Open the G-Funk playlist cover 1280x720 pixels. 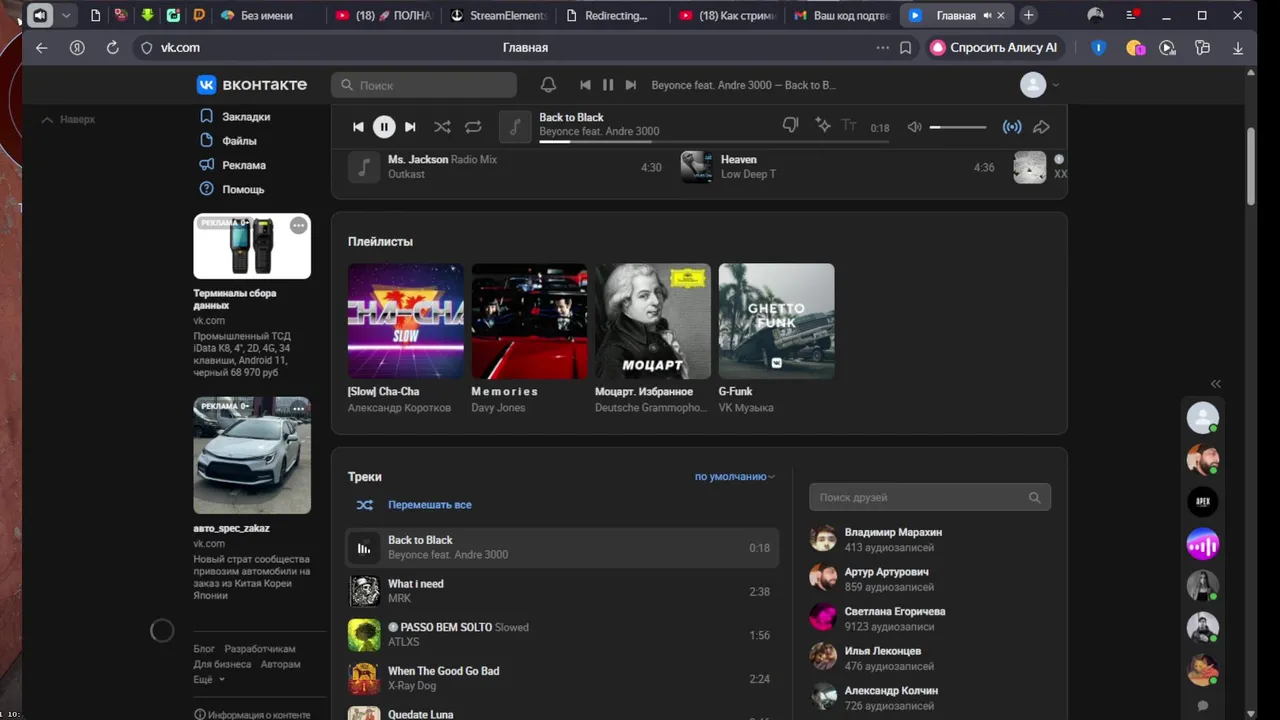[776, 321]
